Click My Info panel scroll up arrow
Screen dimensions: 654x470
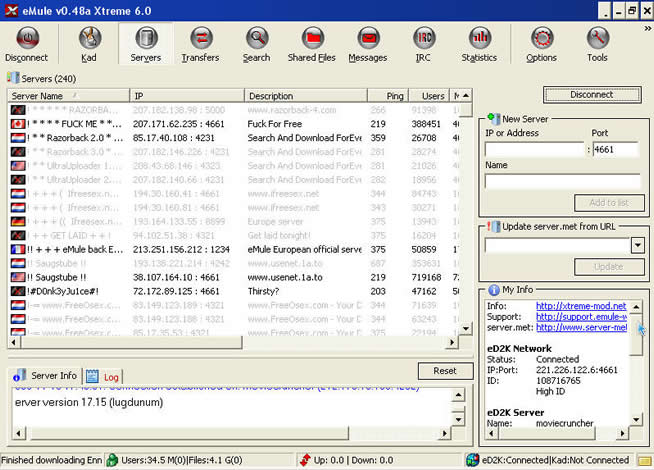pos(636,307)
